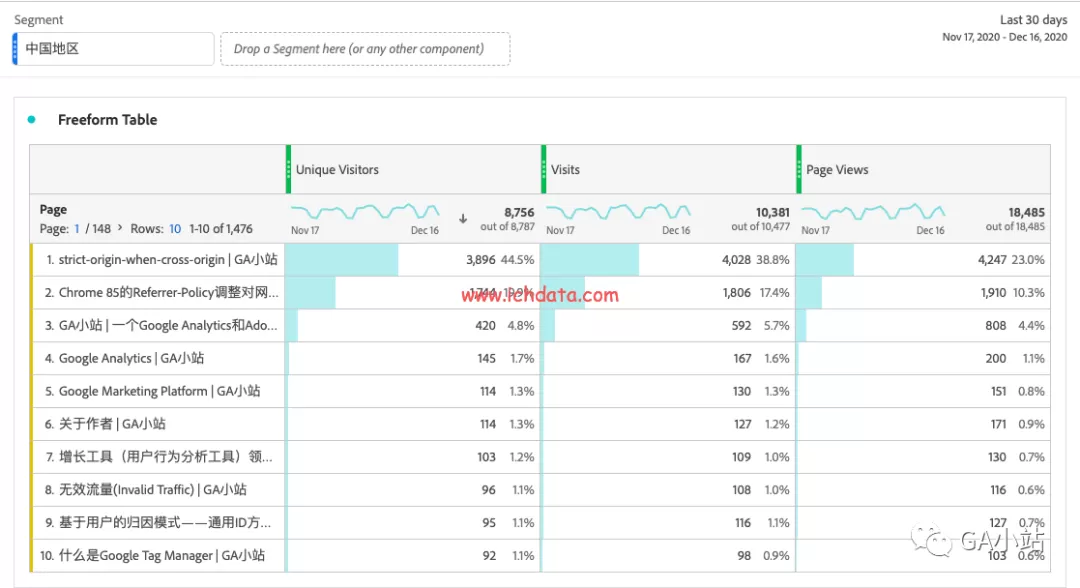Click the Visits sparkline trend chart
The image size is (1080, 588).
(x=620, y=213)
